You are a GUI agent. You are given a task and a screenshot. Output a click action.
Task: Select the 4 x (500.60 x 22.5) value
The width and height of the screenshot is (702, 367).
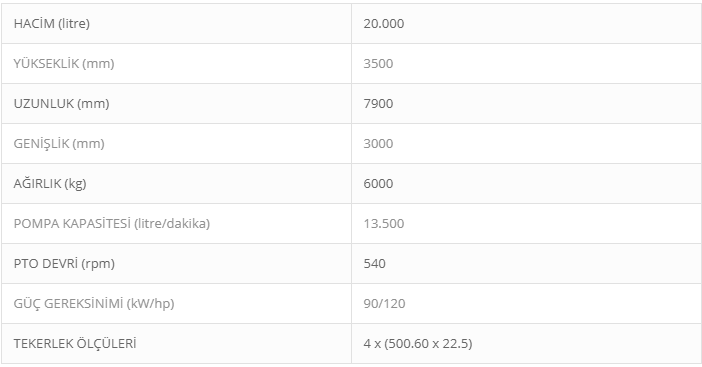click(418, 343)
